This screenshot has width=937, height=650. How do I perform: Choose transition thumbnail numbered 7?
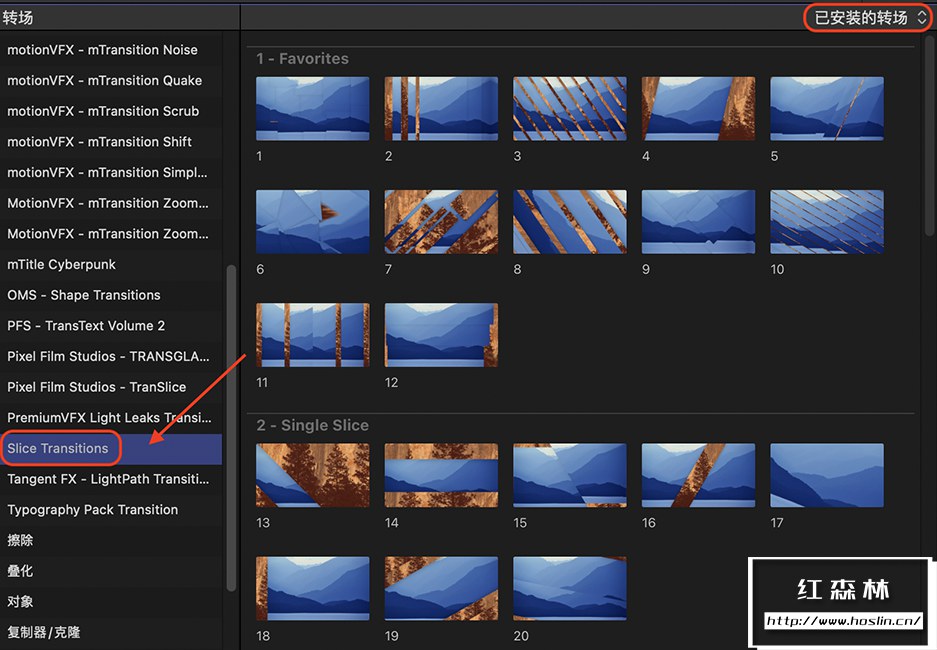click(441, 222)
